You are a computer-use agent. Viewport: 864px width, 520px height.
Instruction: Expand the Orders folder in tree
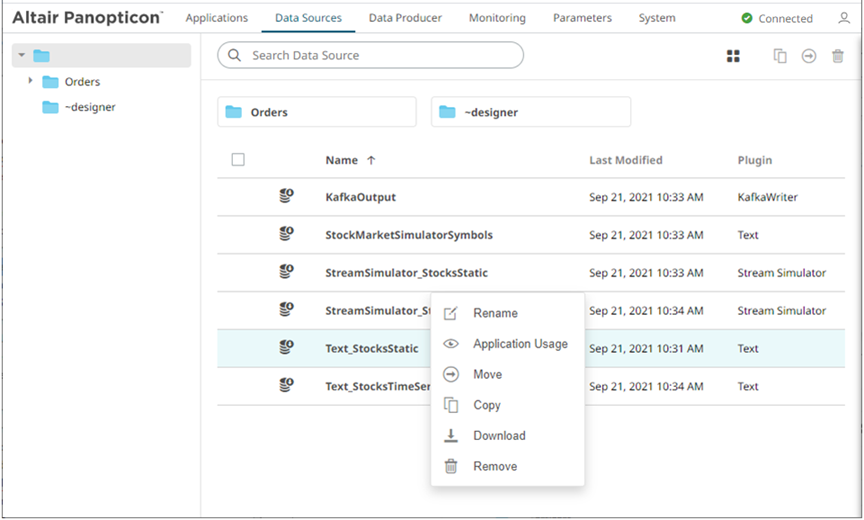point(31,81)
